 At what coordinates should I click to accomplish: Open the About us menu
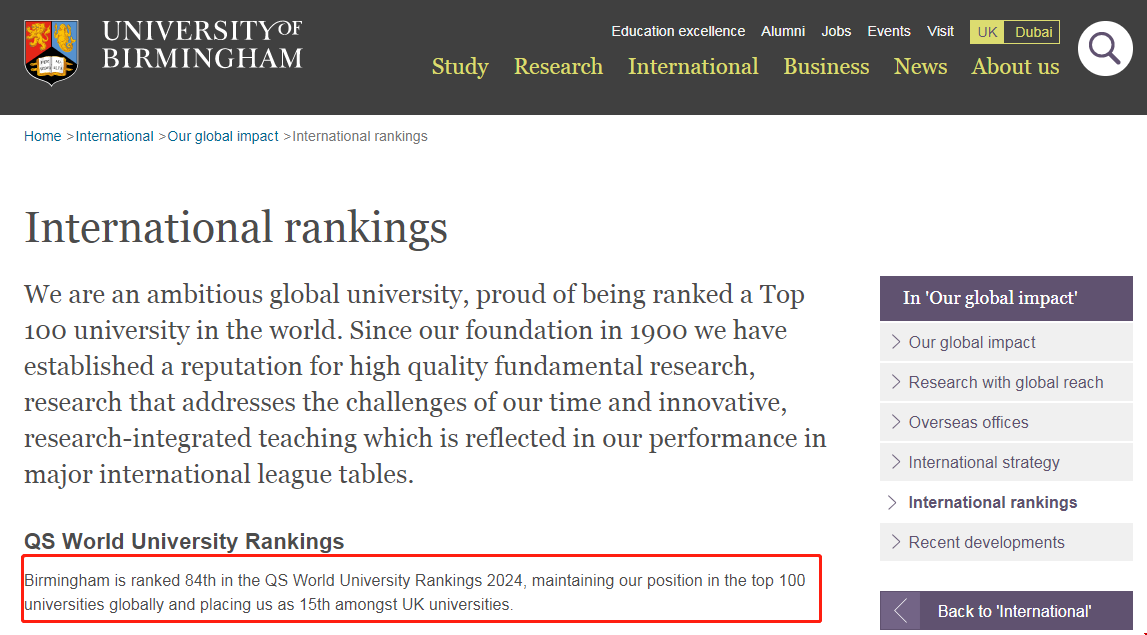1015,67
